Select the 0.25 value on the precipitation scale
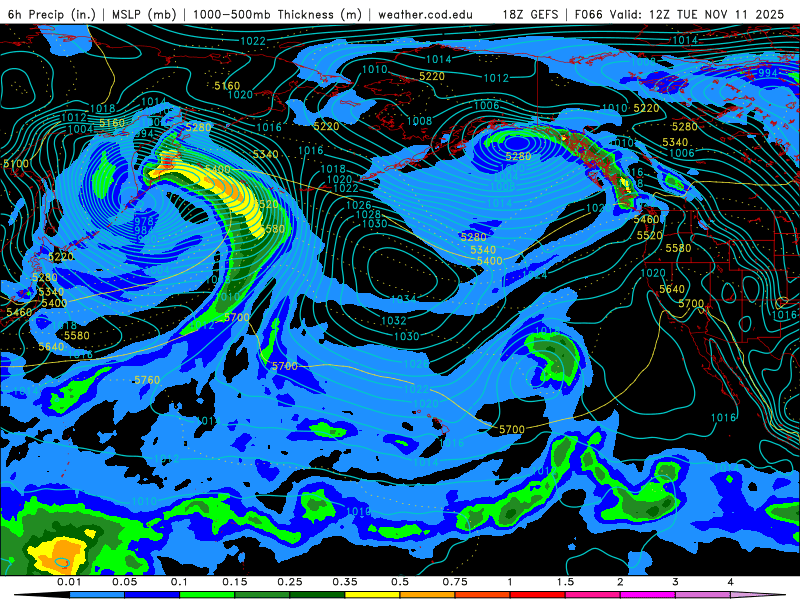This screenshot has height=600, width=800. tap(290, 582)
